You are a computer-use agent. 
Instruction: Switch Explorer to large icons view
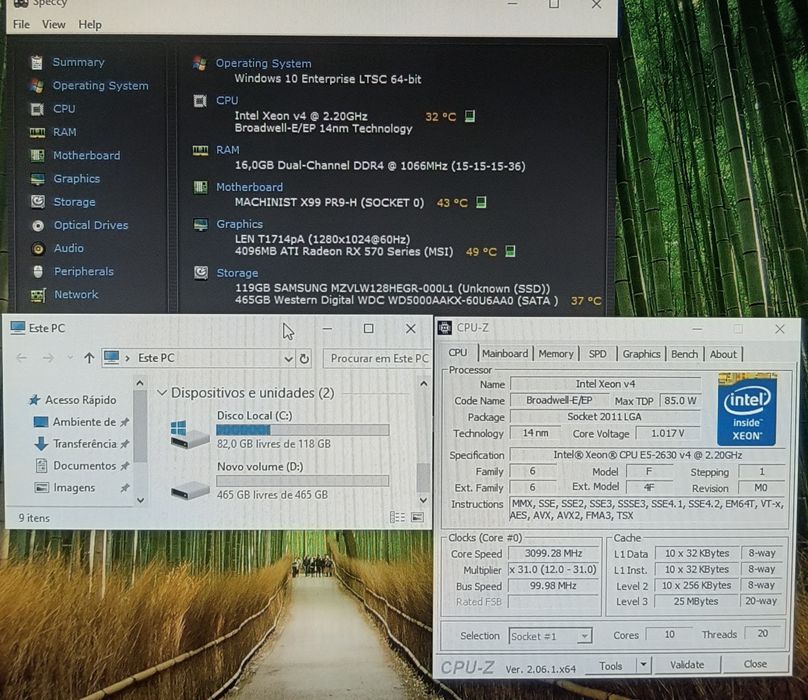coord(418,517)
